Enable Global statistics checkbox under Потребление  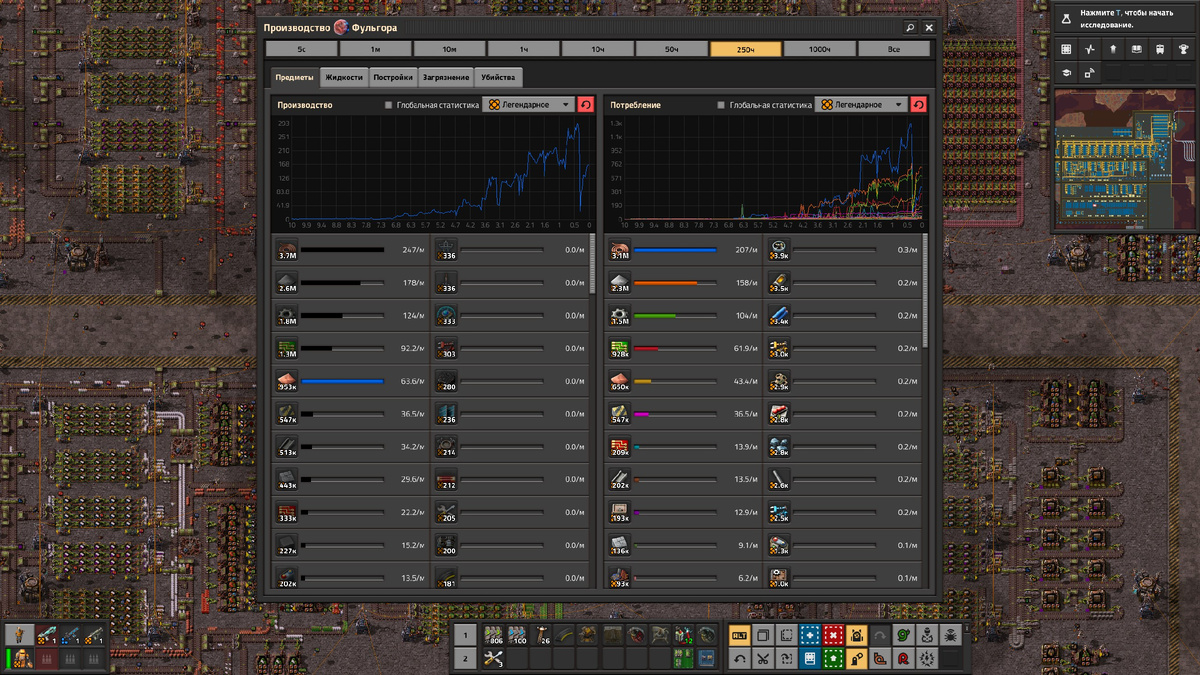721,105
